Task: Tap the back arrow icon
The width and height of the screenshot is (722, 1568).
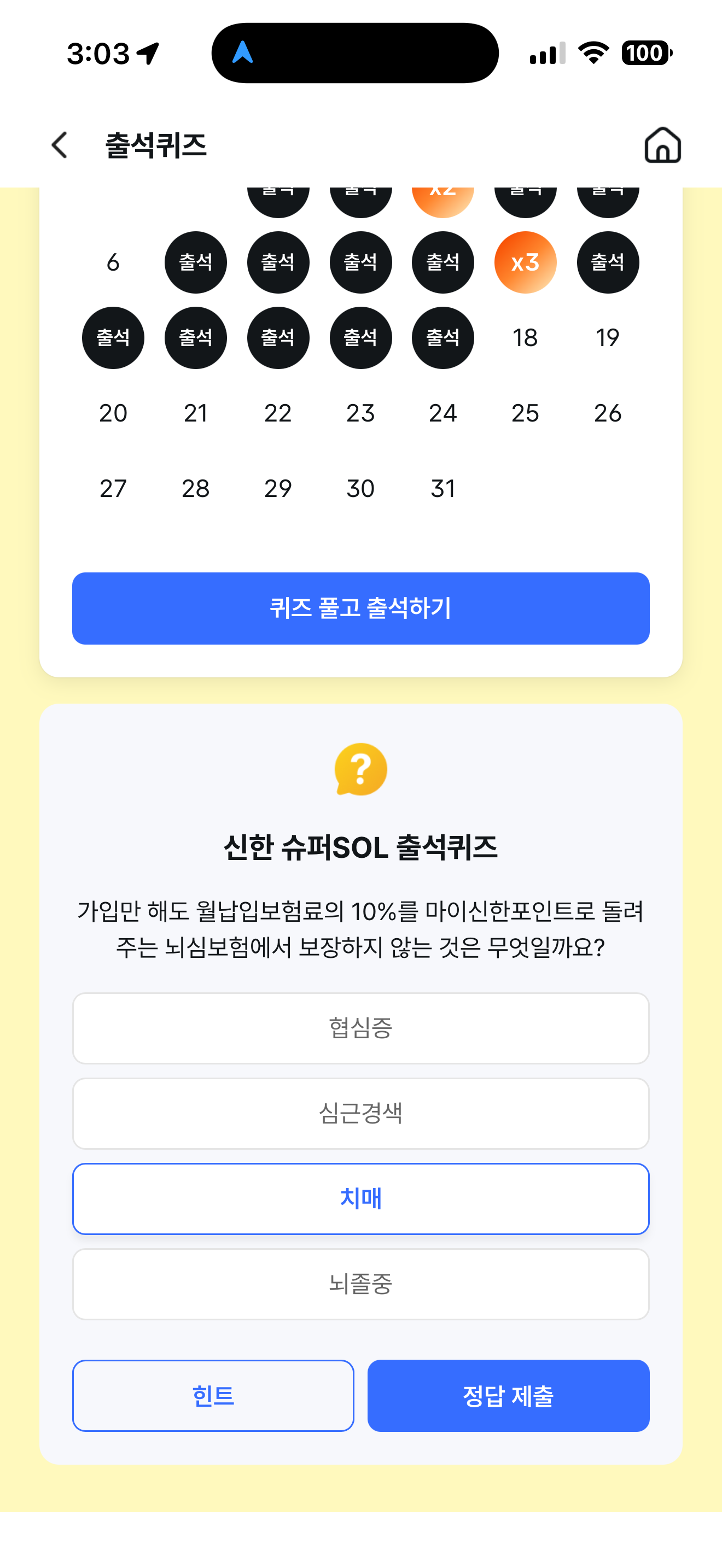Action: coord(59,145)
